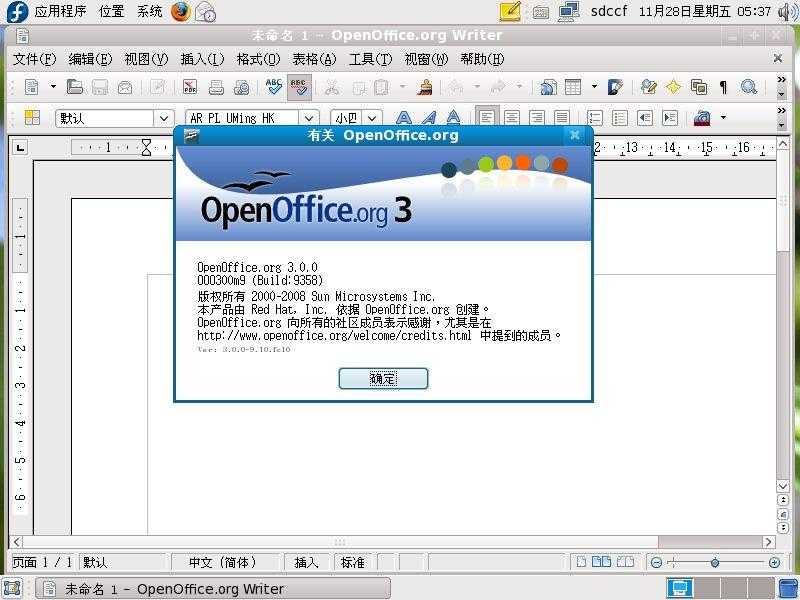
Task: Toggle Italic formatting
Action: coord(429,118)
